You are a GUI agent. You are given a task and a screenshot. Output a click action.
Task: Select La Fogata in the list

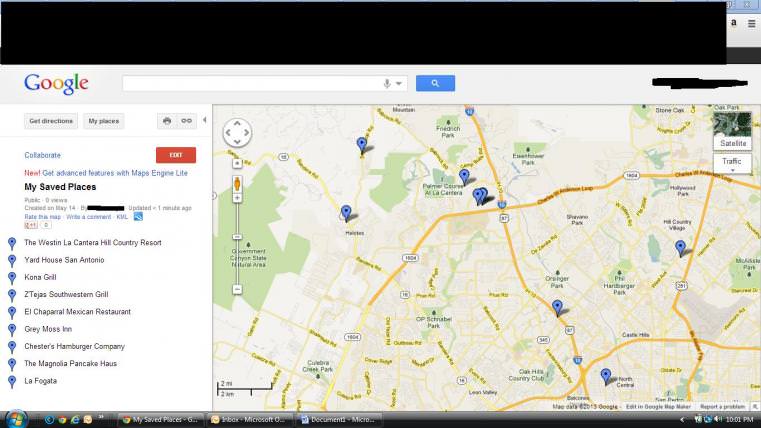pos(40,381)
